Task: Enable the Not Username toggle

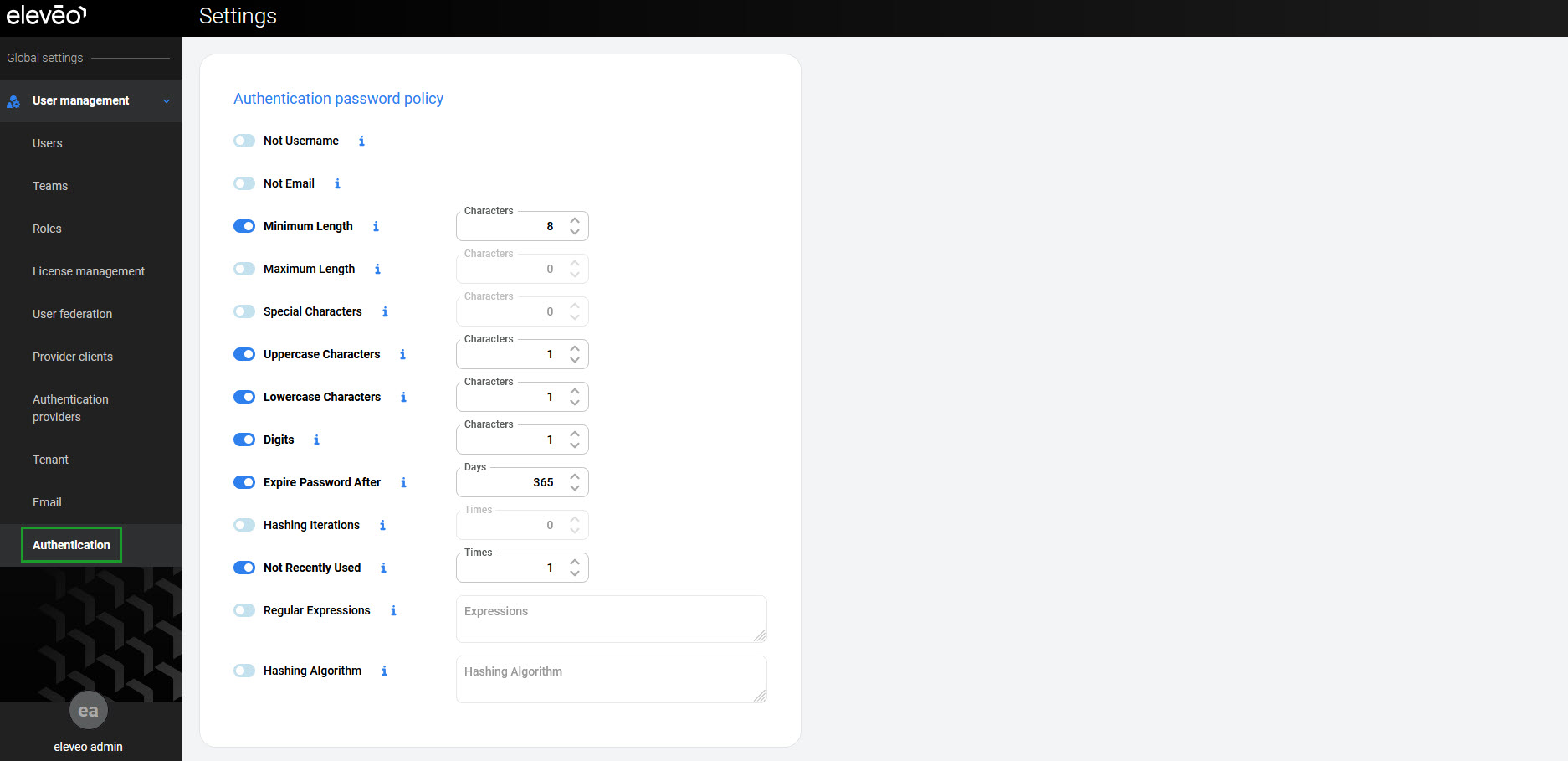Action: coord(244,141)
